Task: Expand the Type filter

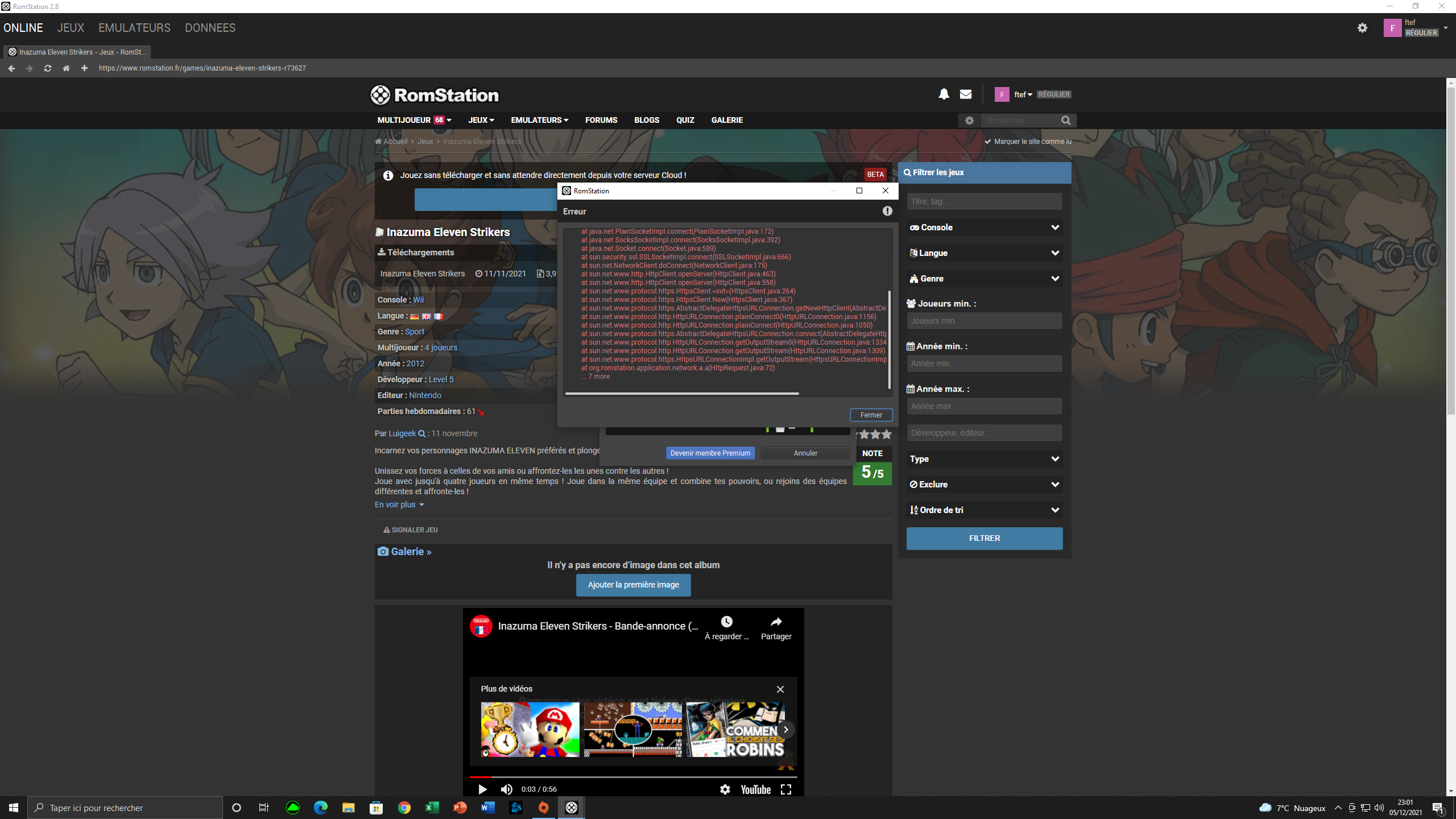Action: point(985,459)
